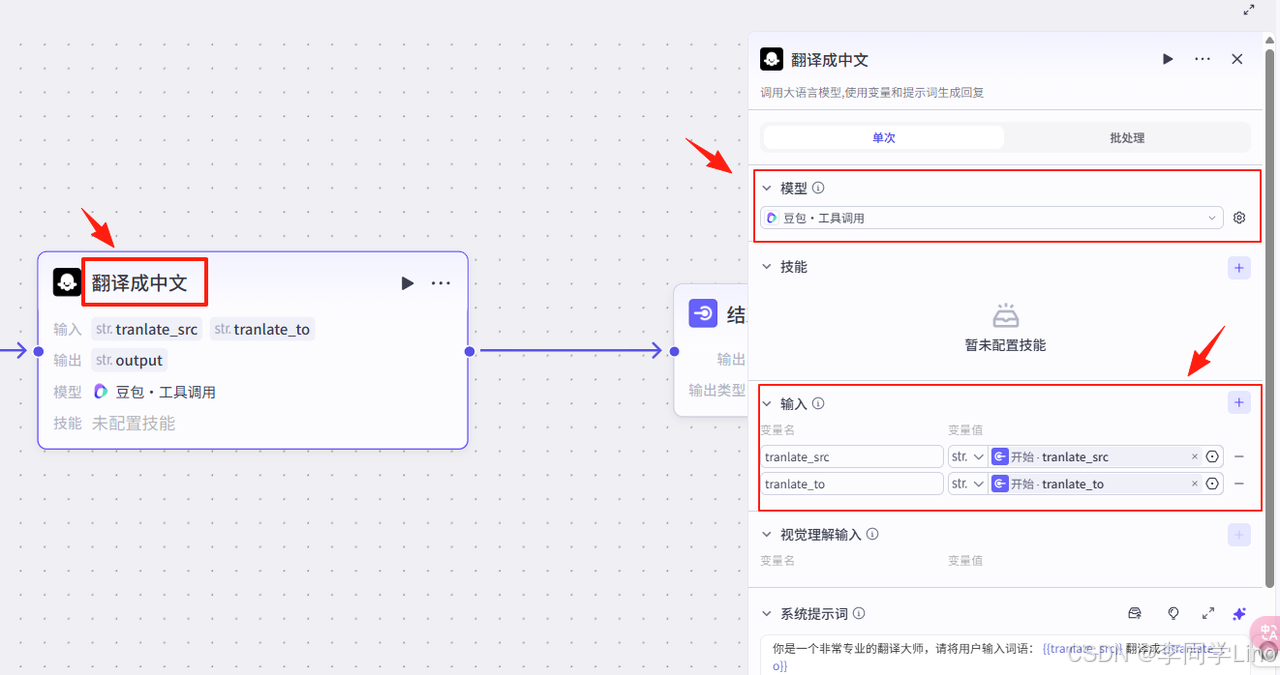Open the str. type dropdown for tranlate_src

pos(967,457)
